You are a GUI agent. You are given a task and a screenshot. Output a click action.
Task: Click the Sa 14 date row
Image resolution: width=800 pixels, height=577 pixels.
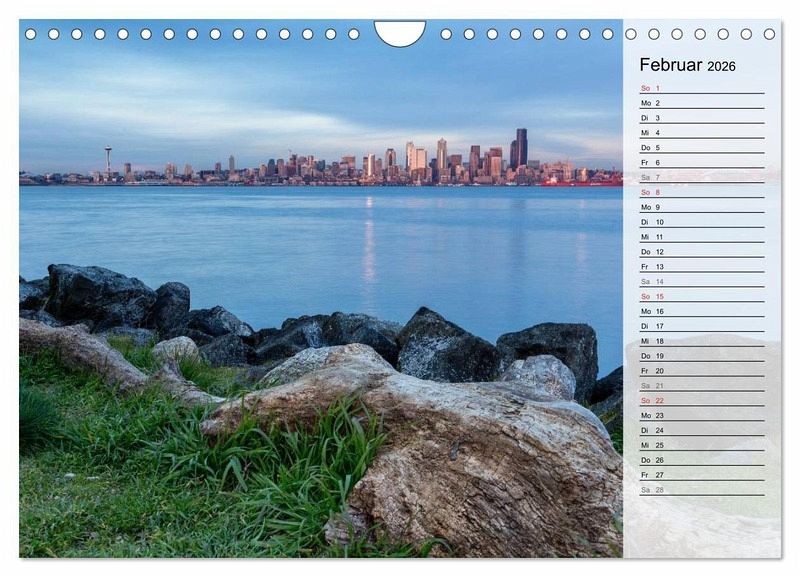click(x=701, y=282)
